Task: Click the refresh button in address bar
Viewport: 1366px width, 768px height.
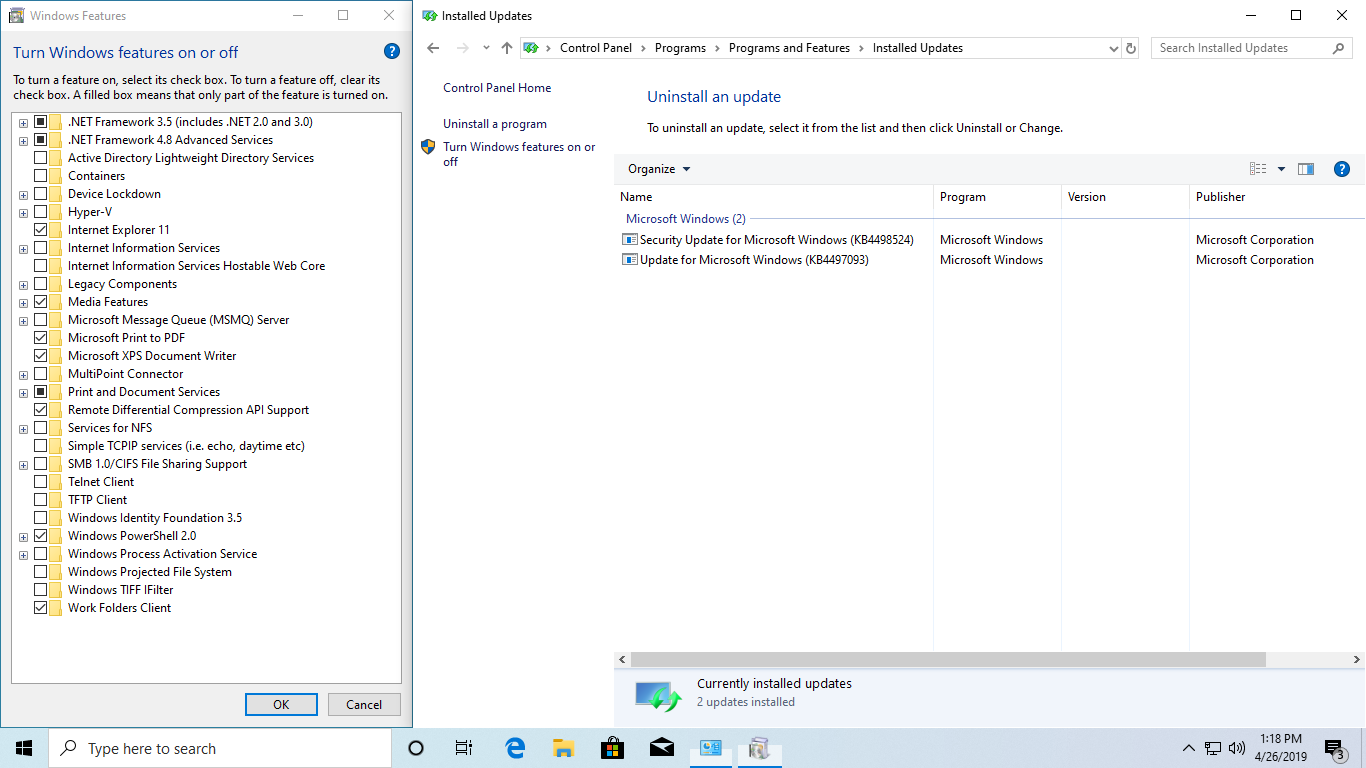Action: click(1131, 48)
